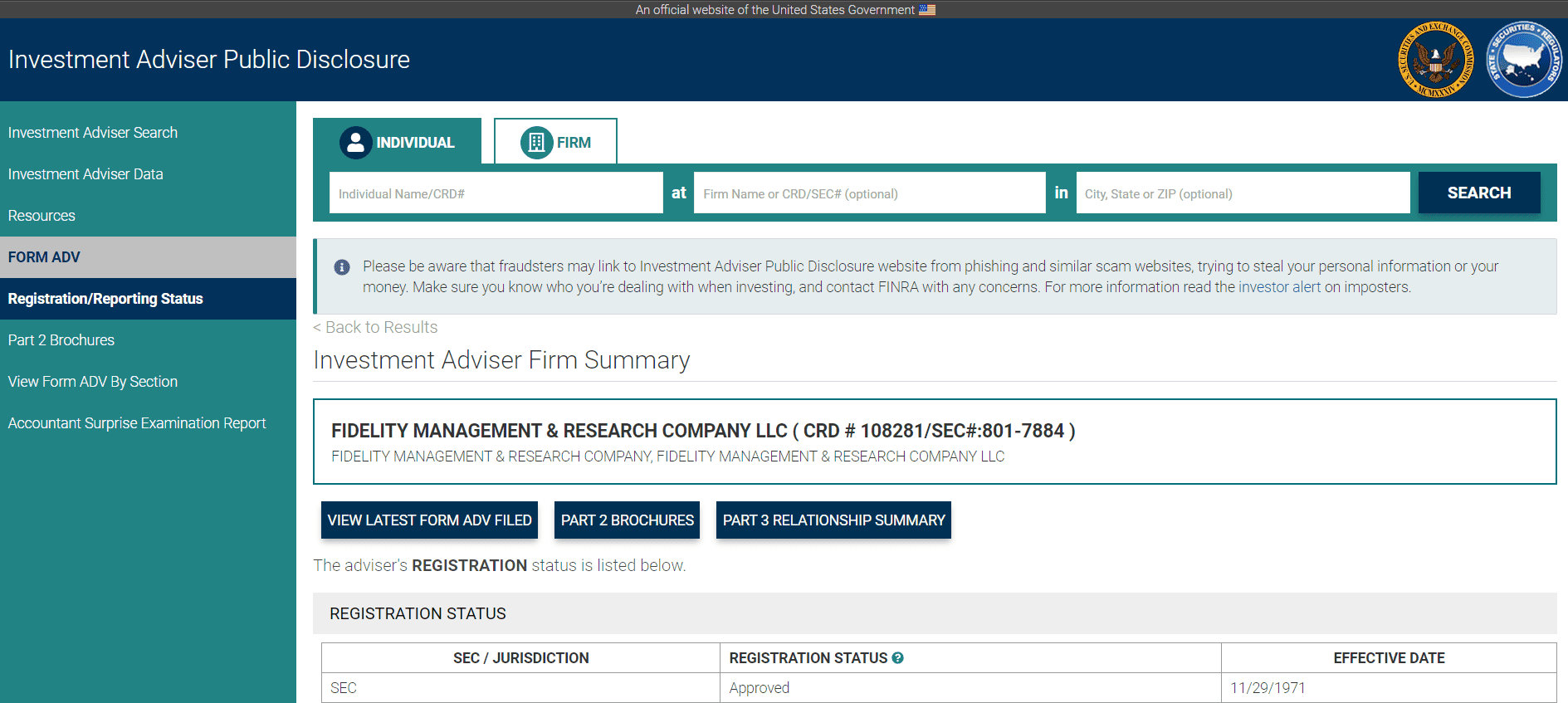The height and width of the screenshot is (703, 1568).
Task: Click the Investment Adviser Firm Summary heading
Action: 501,360
